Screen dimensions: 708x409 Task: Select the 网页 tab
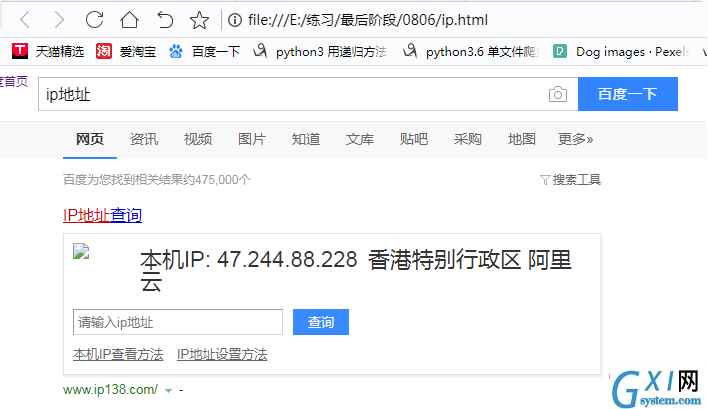[90, 139]
